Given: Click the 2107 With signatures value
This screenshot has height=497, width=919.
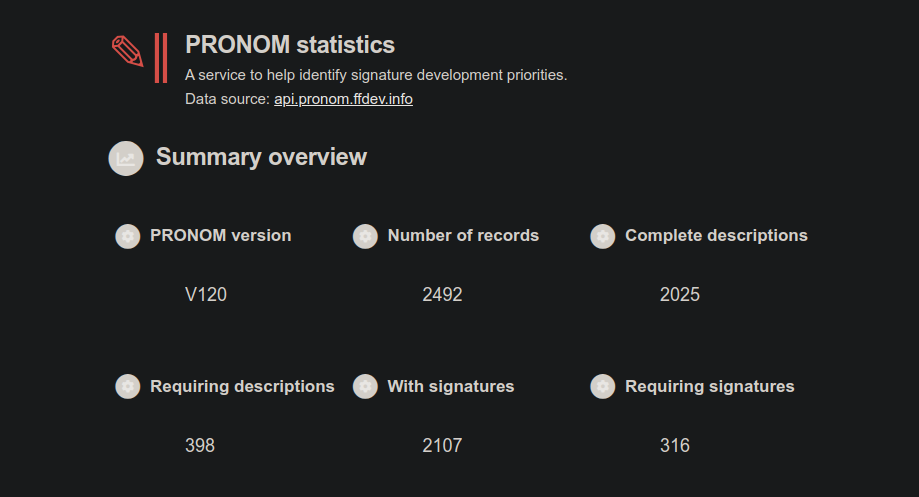Looking at the screenshot, I should (443, 445).
